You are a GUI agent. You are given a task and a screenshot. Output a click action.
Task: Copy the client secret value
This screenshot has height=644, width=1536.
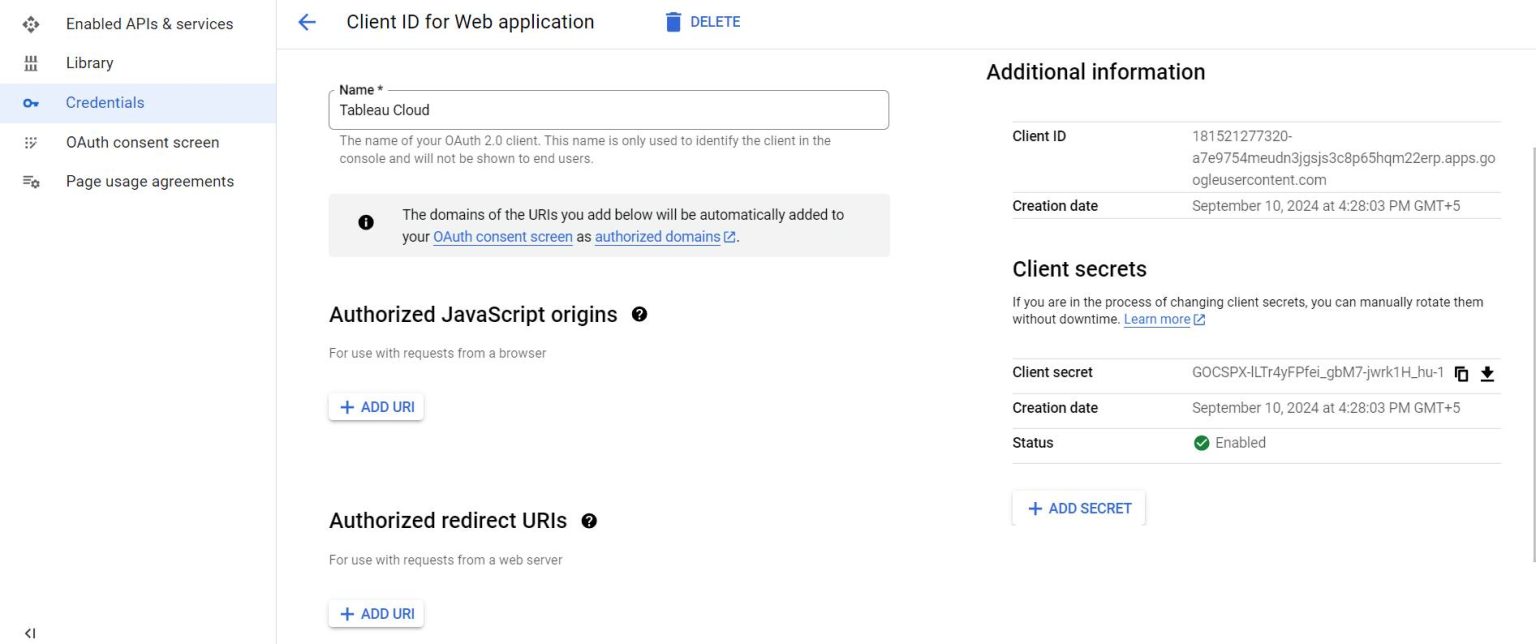(1461, 372)
